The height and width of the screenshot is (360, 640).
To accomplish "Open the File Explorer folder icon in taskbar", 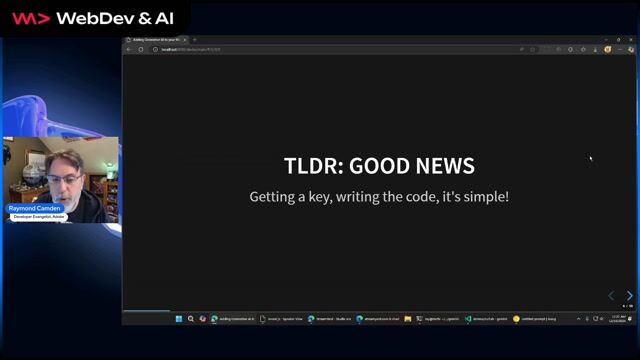I will coord(407,319).
